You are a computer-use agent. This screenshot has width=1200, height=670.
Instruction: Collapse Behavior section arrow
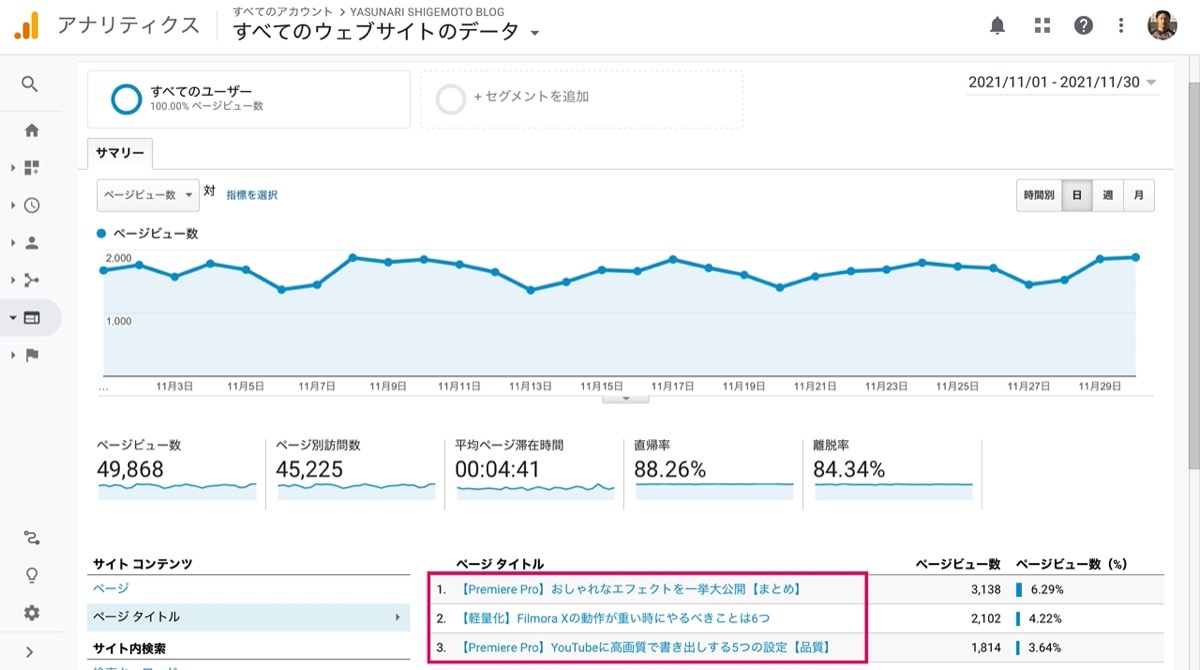coord(13,317)
